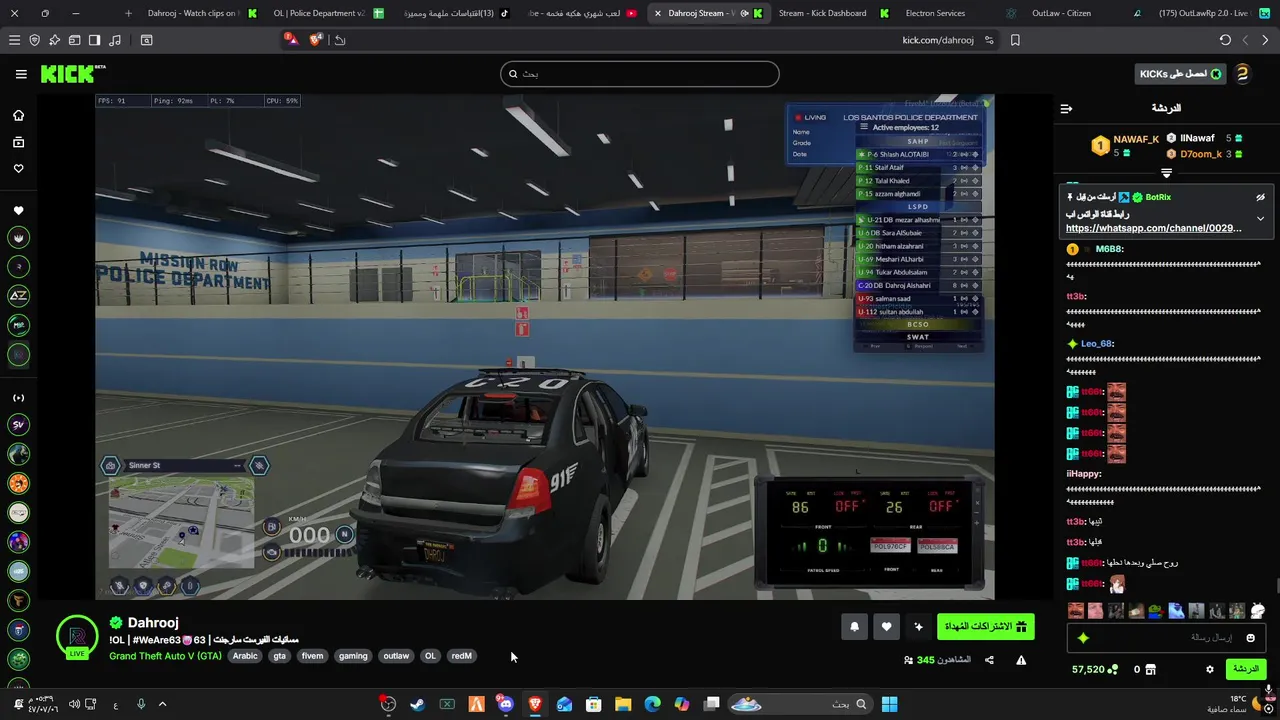
Task: Bookmark this page with the bookmark icon
Action: [1015, 40]
